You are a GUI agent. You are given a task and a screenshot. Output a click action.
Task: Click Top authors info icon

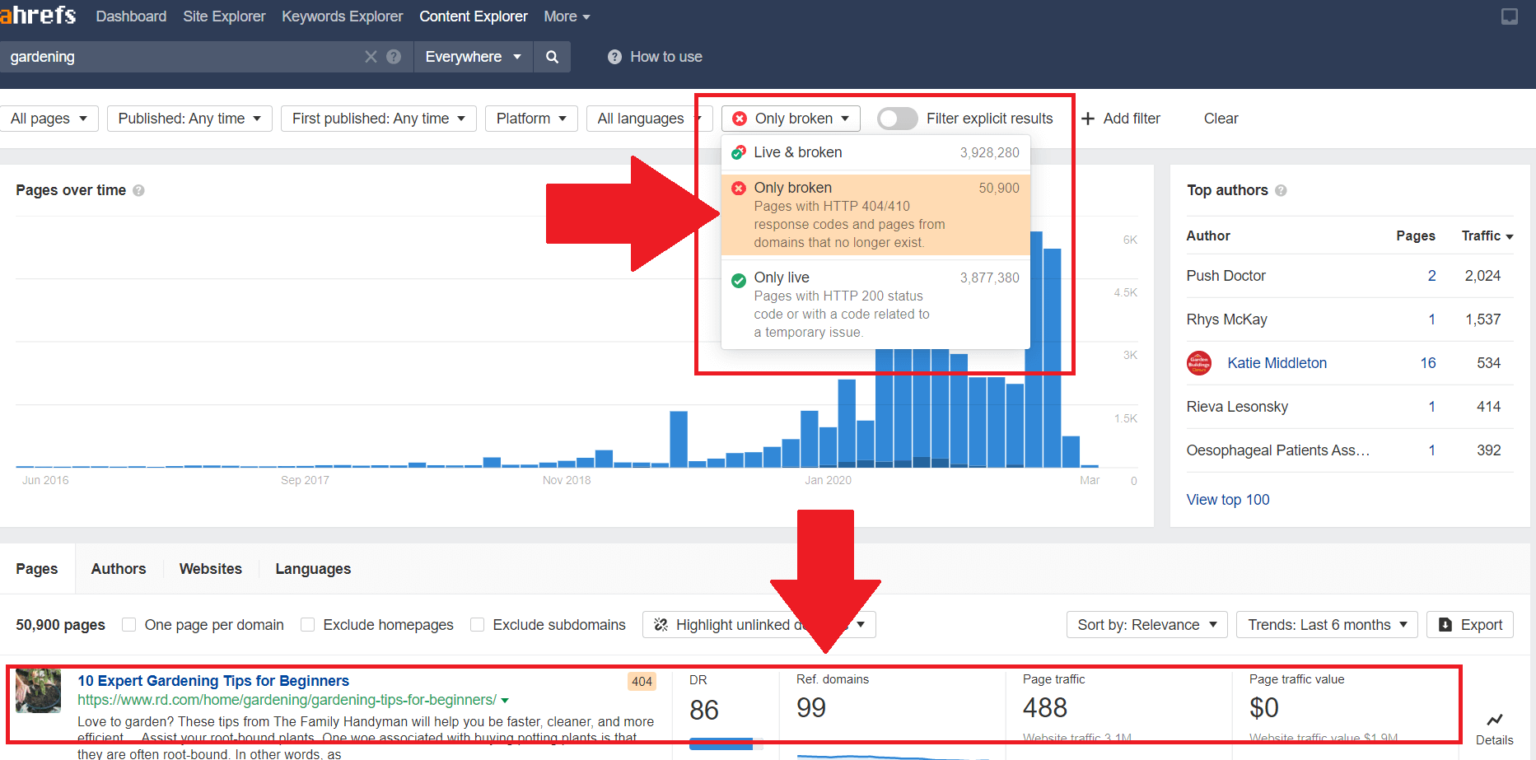coord(1281,190)
